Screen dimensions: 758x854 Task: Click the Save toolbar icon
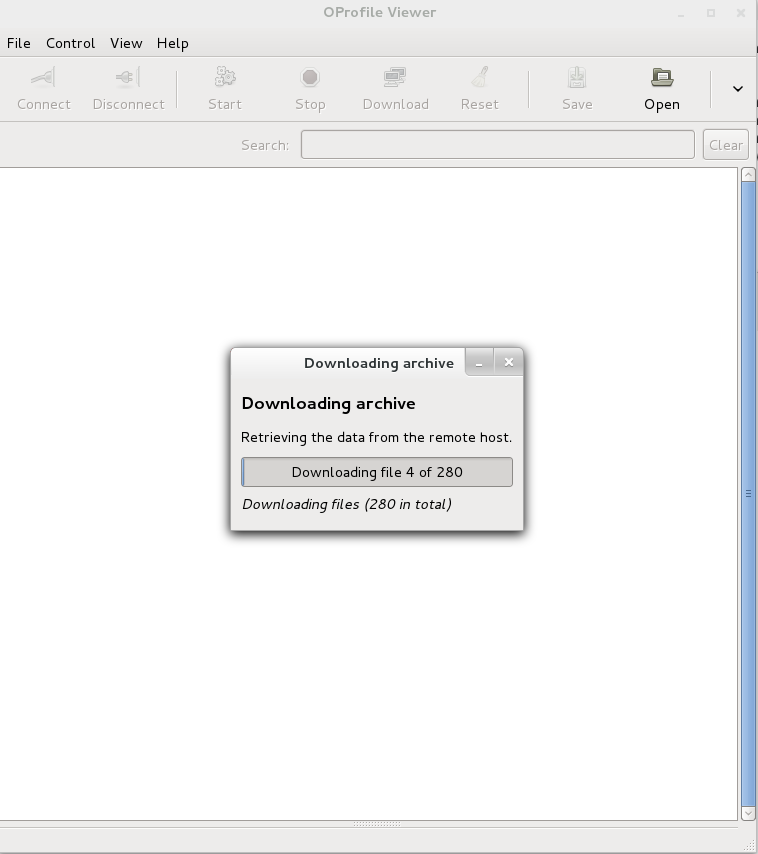[577, 78]
